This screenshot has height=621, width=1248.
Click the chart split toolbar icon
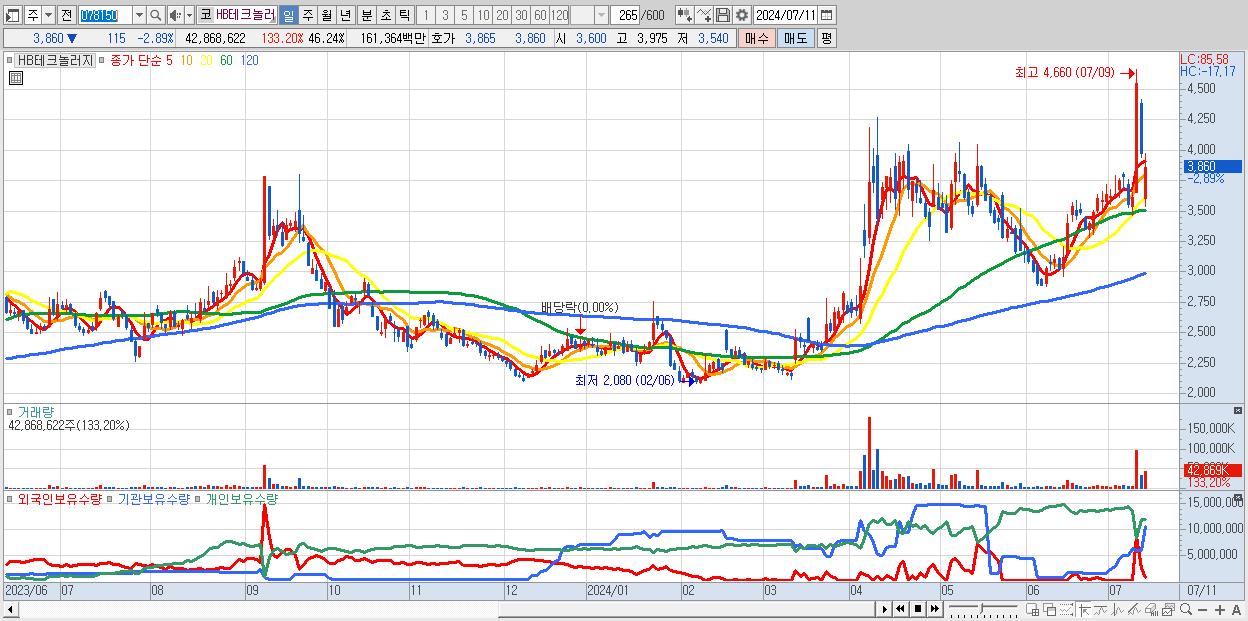(685, 15)
